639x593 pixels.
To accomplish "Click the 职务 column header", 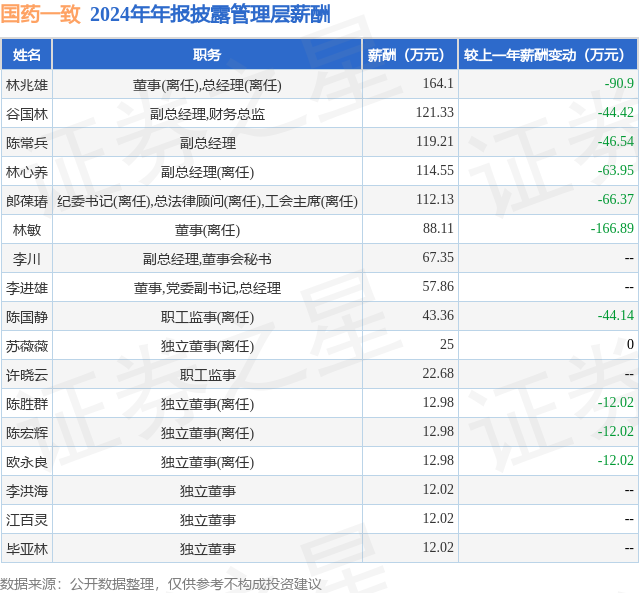I will (x=207, y=55).
